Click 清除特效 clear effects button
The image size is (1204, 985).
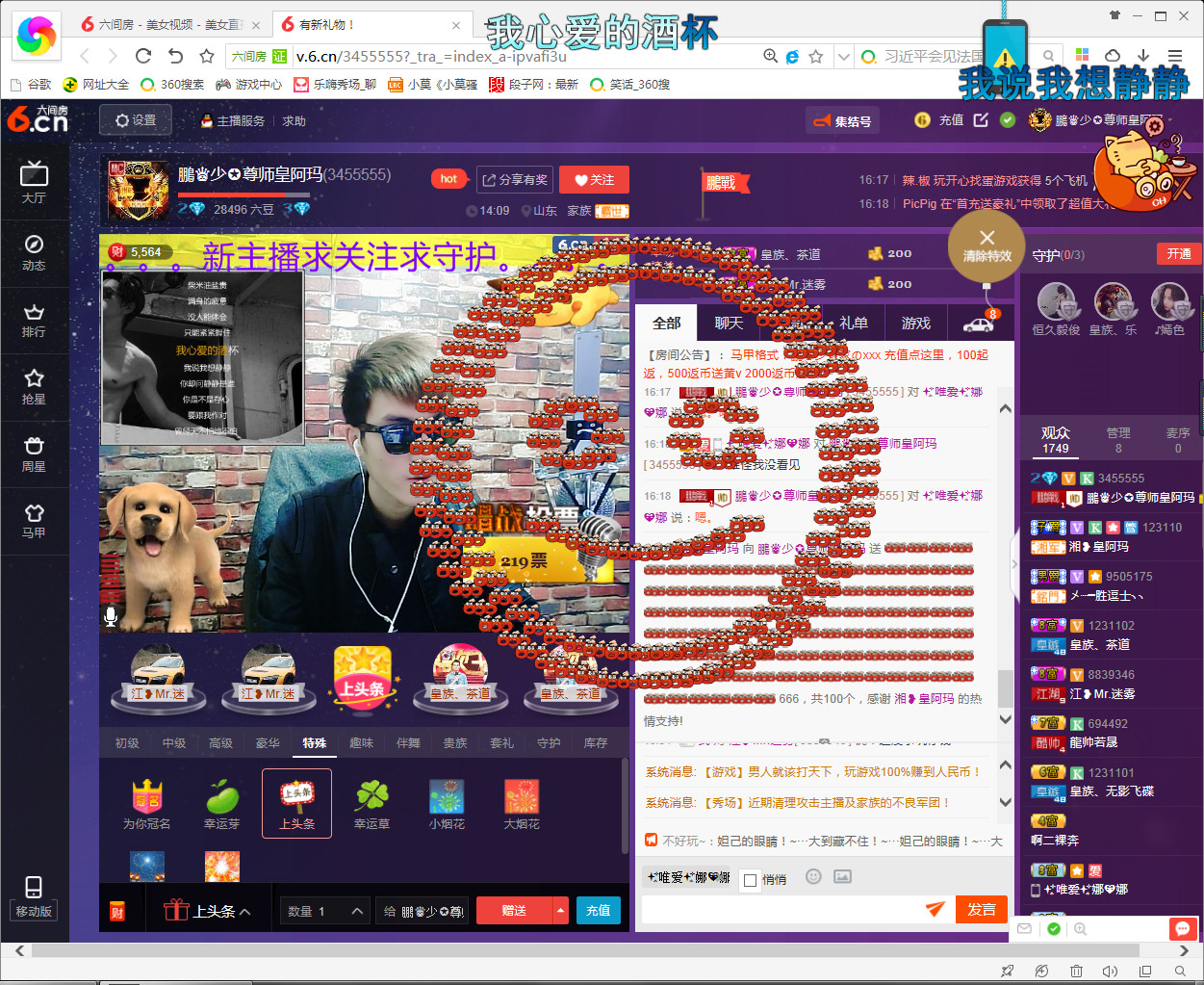pyautogui.click(x=986, y=246)
